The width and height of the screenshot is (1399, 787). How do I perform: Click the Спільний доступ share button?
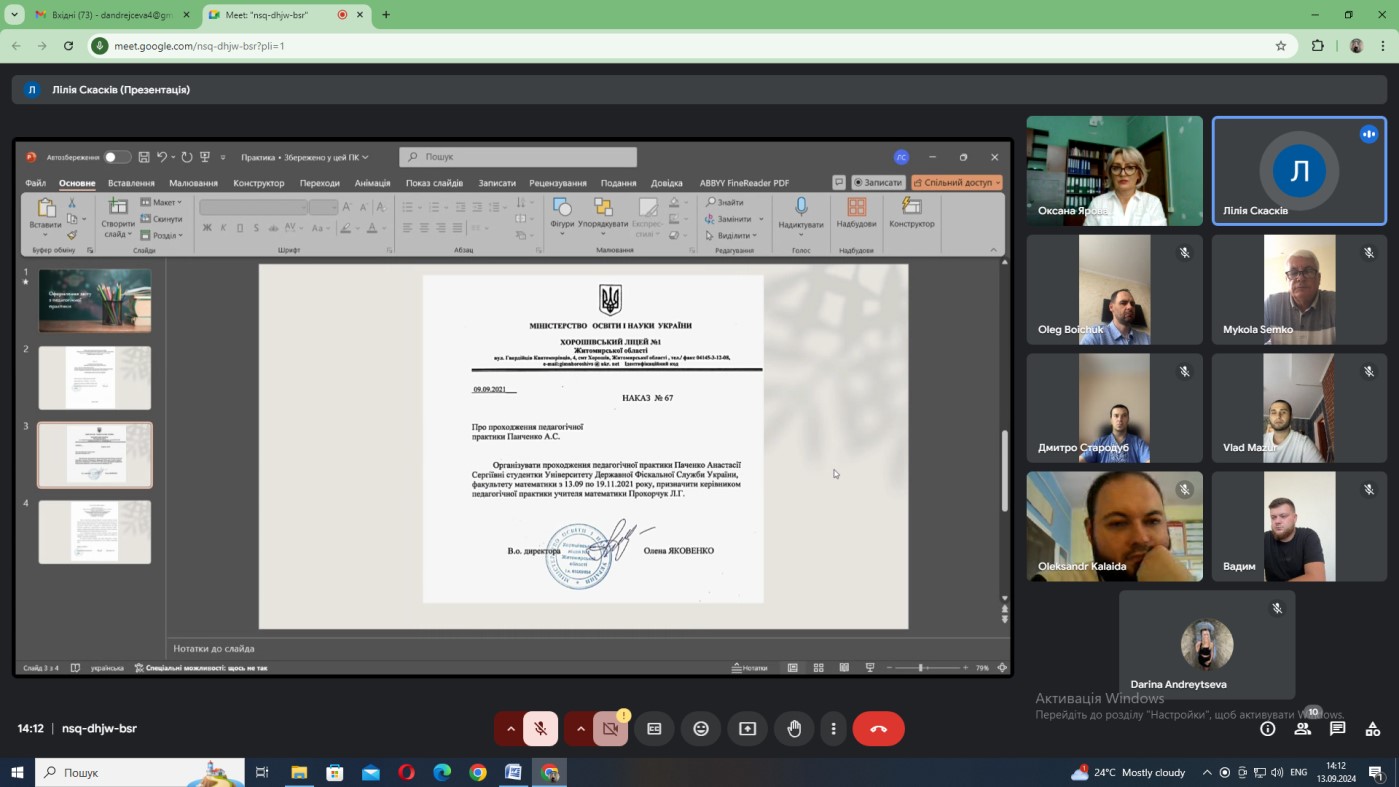[x=956, y=183]
